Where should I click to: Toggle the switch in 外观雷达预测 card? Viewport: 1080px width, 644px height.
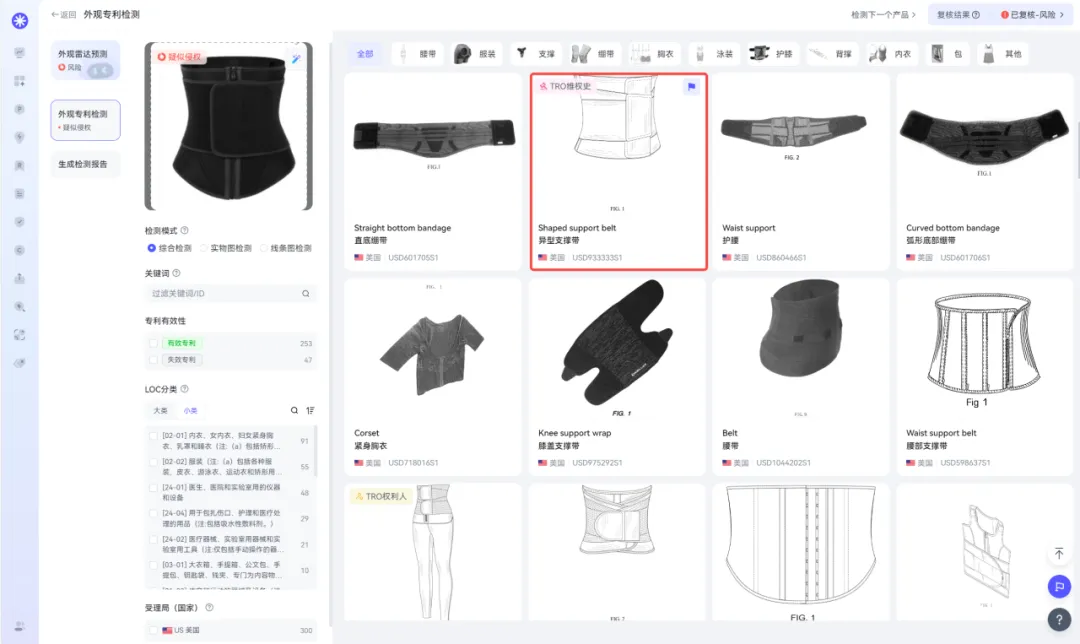coord(100,70)
